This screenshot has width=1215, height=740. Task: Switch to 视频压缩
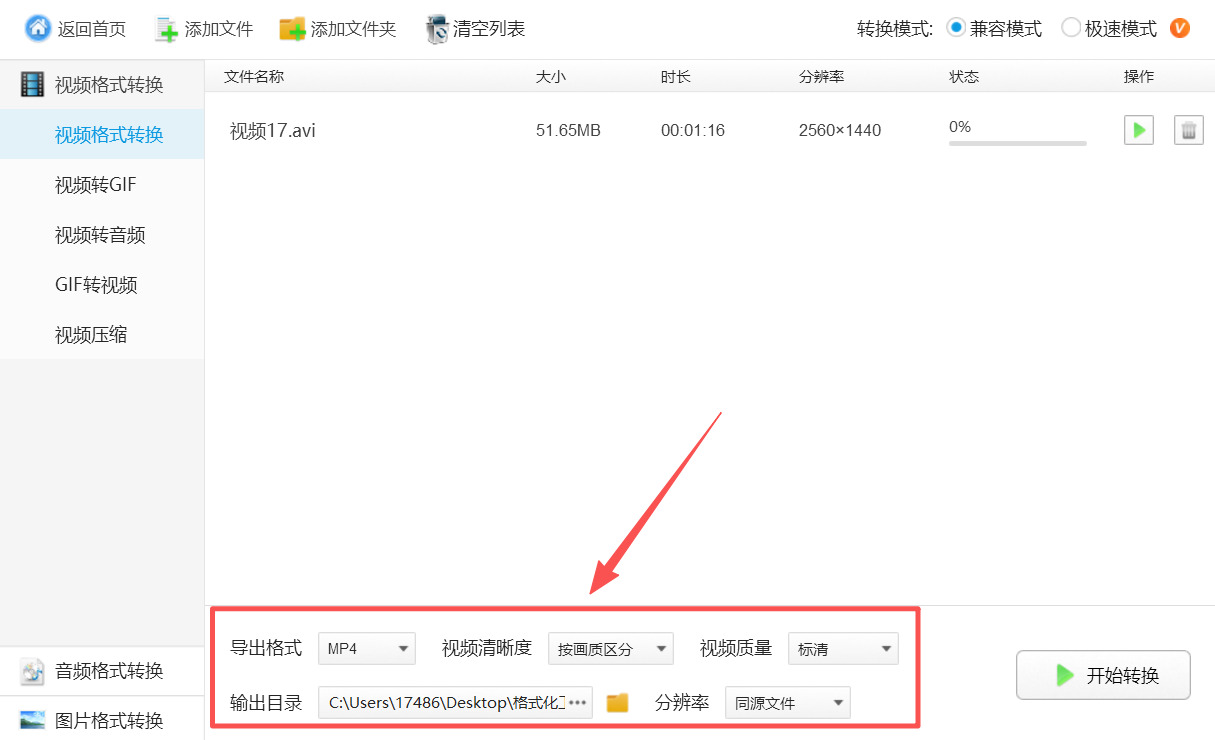point(102,334)
